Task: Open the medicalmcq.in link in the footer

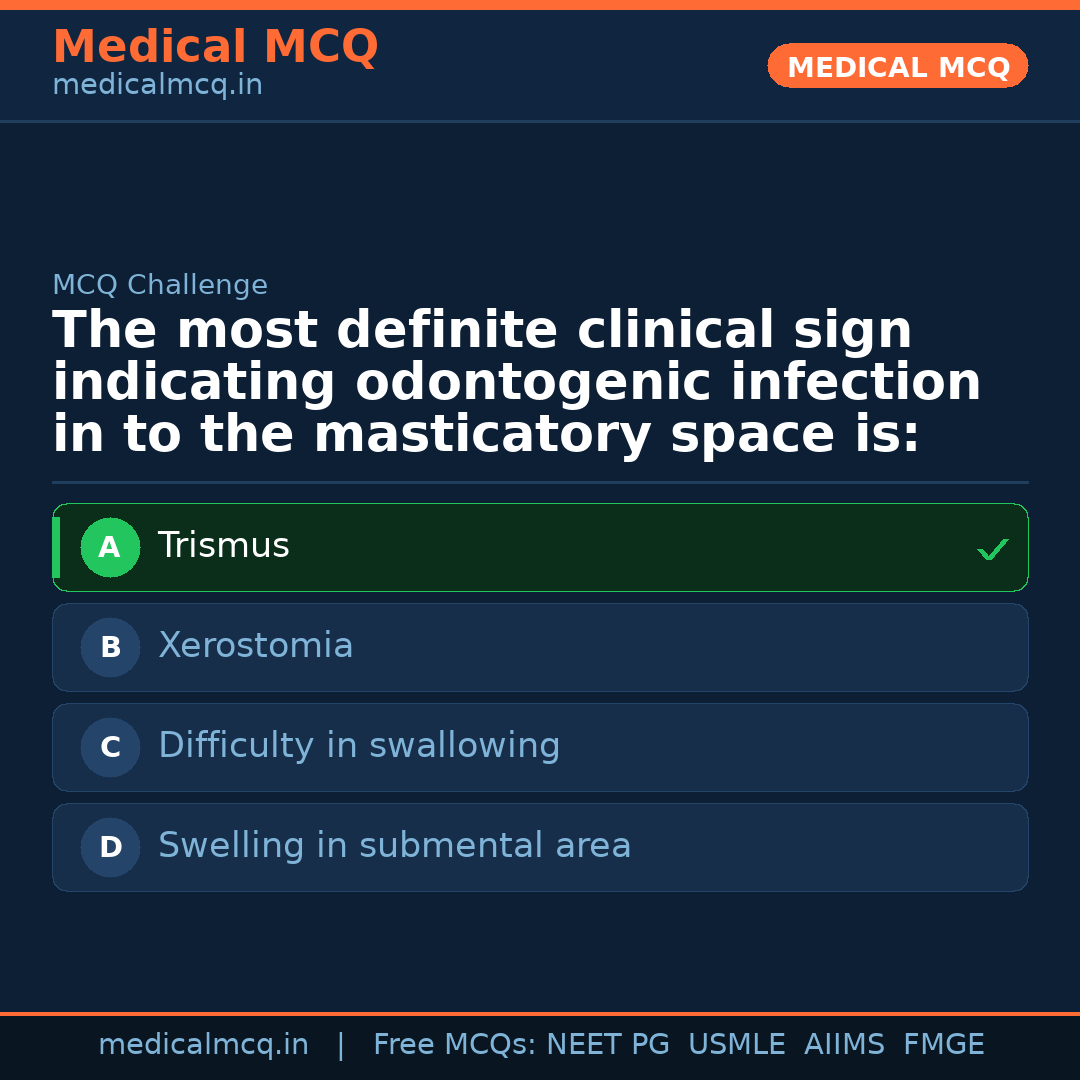Action: [203, 1045]
